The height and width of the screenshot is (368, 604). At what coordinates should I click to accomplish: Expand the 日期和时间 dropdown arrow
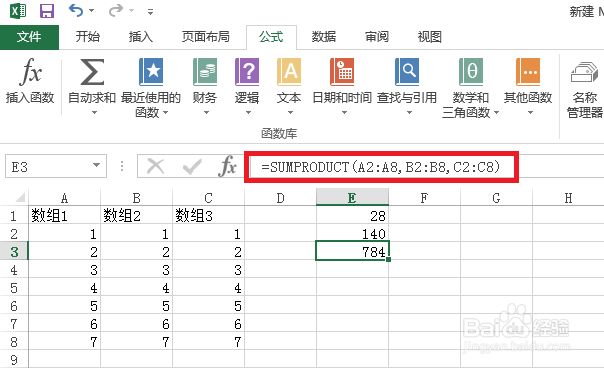tap(344, 113)
